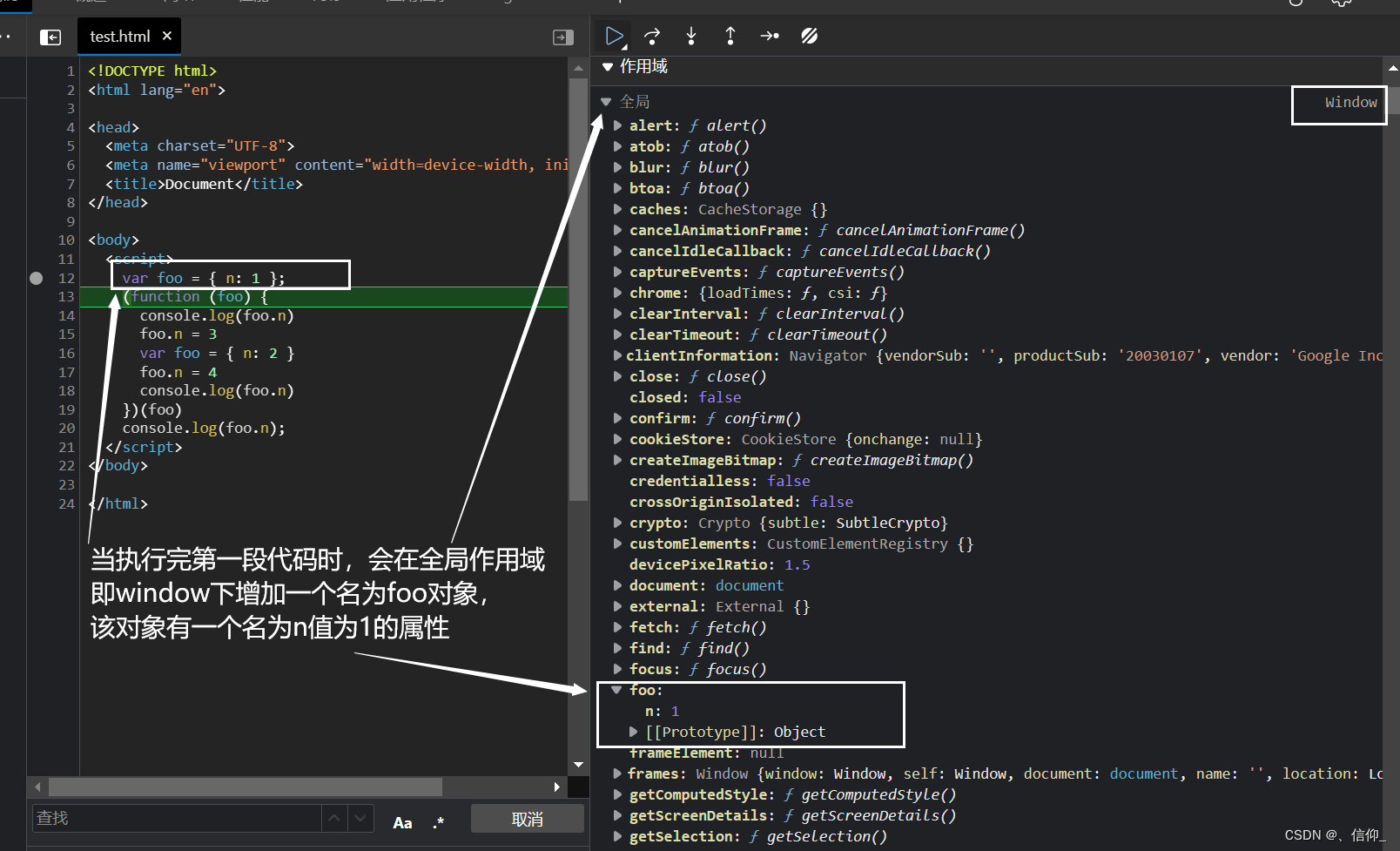Toggle match case Aa option
The image size is (1400, 851).
402,822
